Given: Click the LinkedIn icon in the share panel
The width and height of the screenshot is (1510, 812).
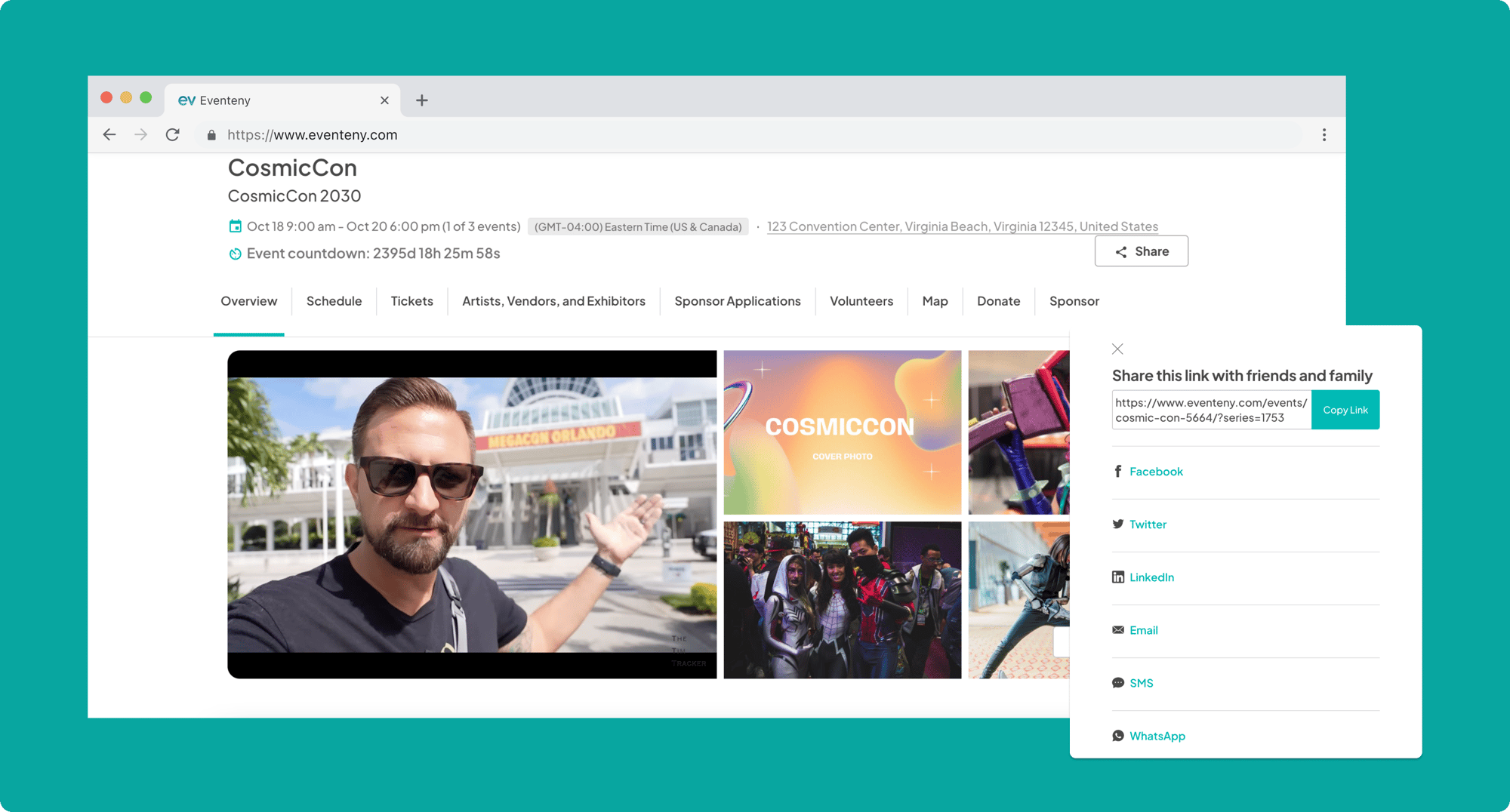Looking at the screenshot, I should (x=1118, y=577).
